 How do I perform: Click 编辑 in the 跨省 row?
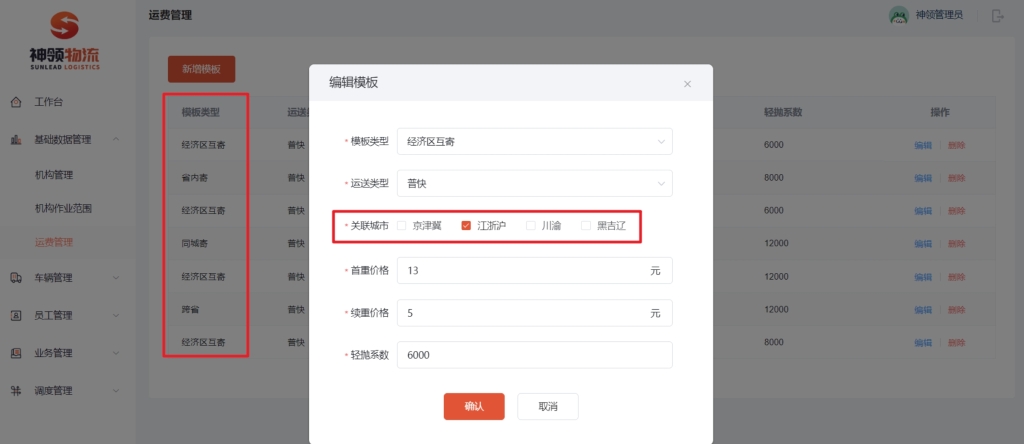coord(923,309)
